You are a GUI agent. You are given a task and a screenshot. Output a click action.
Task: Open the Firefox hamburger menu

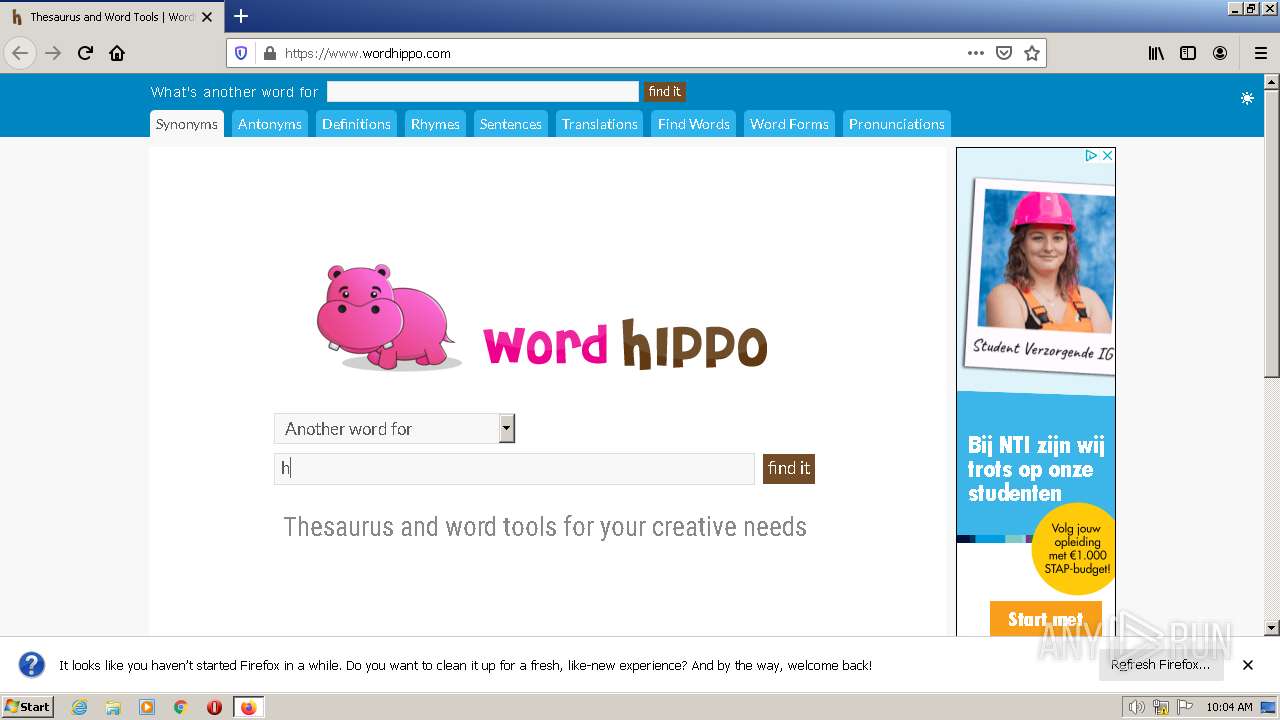click(x=1260, y=53)
